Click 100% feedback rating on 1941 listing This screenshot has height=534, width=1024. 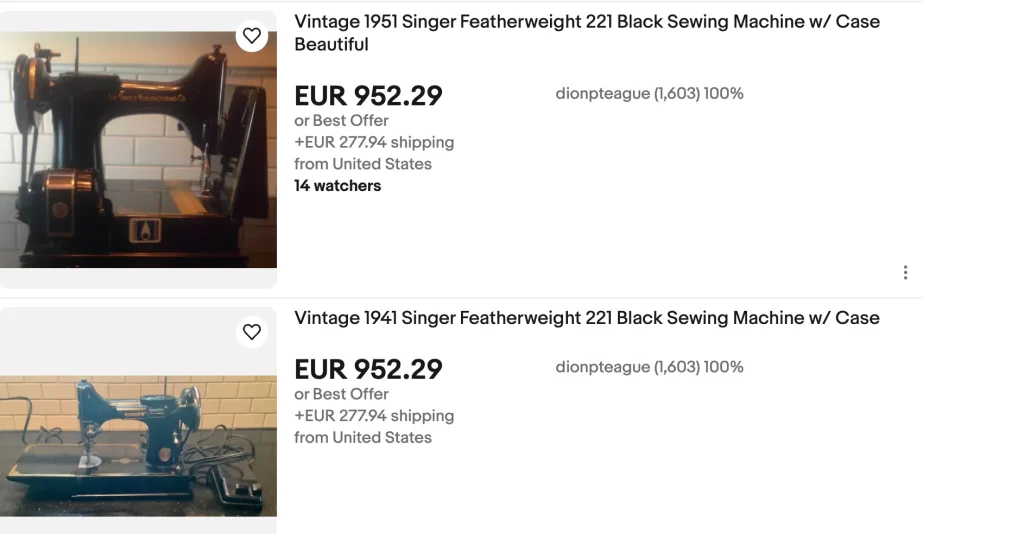tap(724, 367)
